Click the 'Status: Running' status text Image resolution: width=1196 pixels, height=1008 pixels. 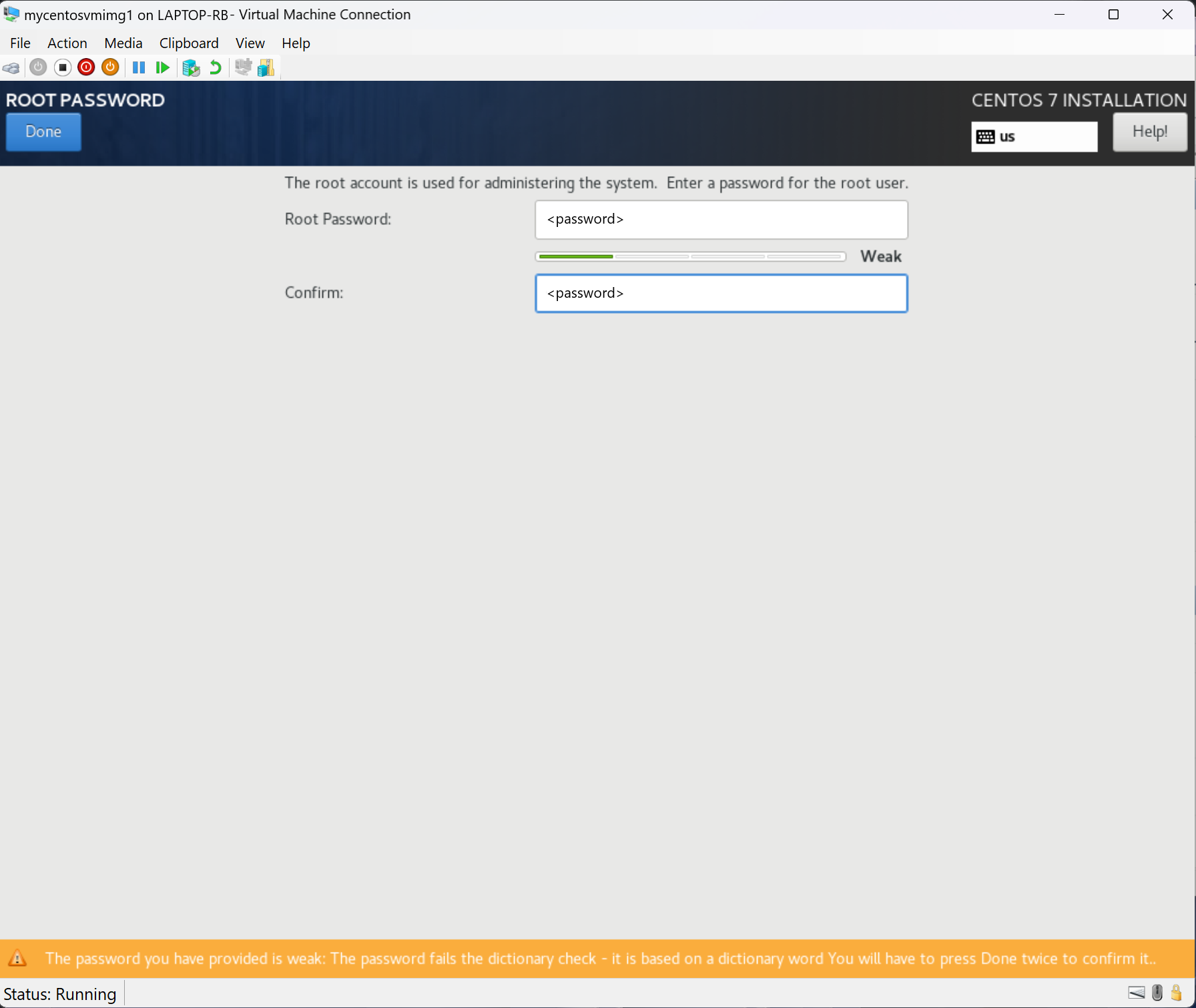pyautogui.click(x=60, y=994)
